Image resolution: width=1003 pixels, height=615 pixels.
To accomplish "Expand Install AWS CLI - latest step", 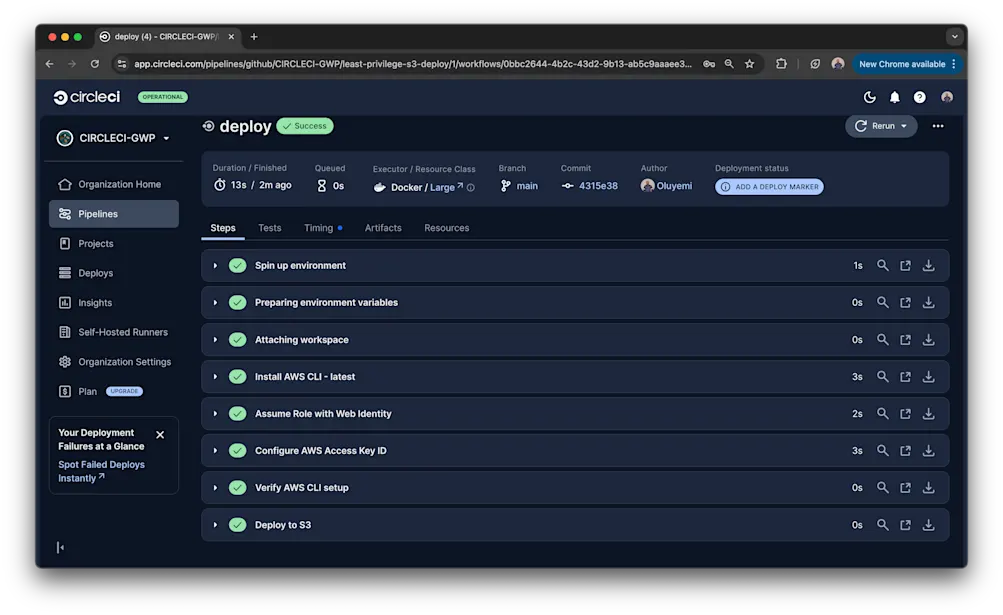I will coord(215,377).
